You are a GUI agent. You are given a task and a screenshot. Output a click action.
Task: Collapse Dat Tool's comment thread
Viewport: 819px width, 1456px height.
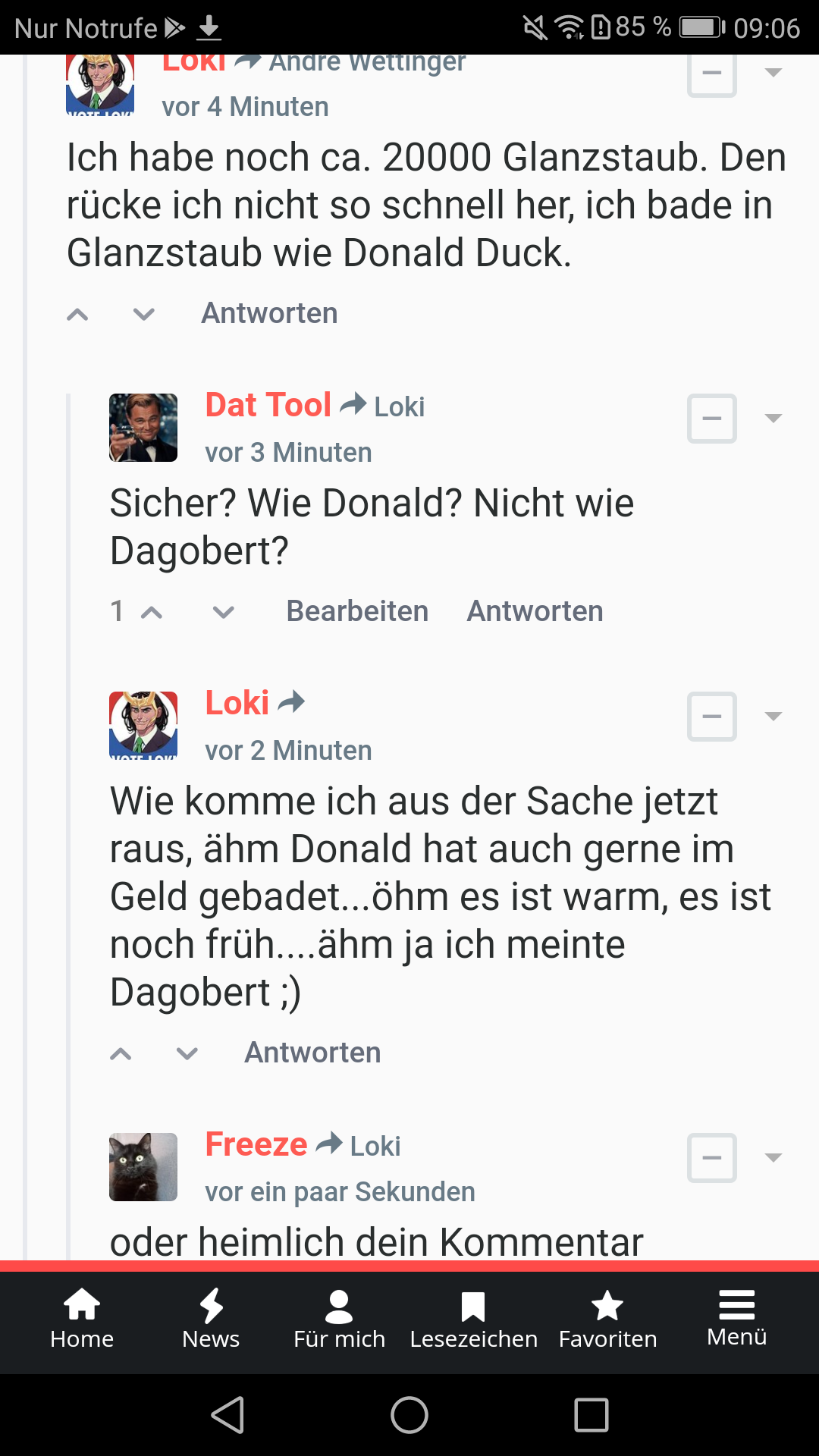[711, 419]
